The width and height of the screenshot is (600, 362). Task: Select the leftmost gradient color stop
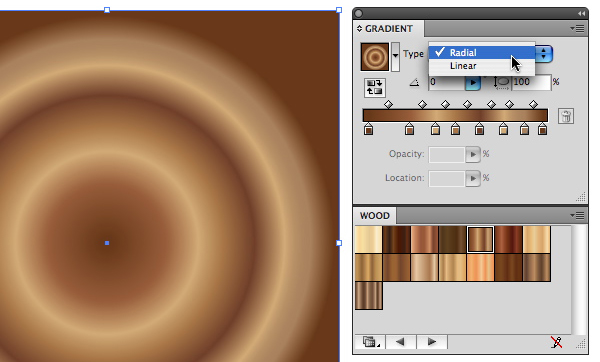[x=368, y=129]
